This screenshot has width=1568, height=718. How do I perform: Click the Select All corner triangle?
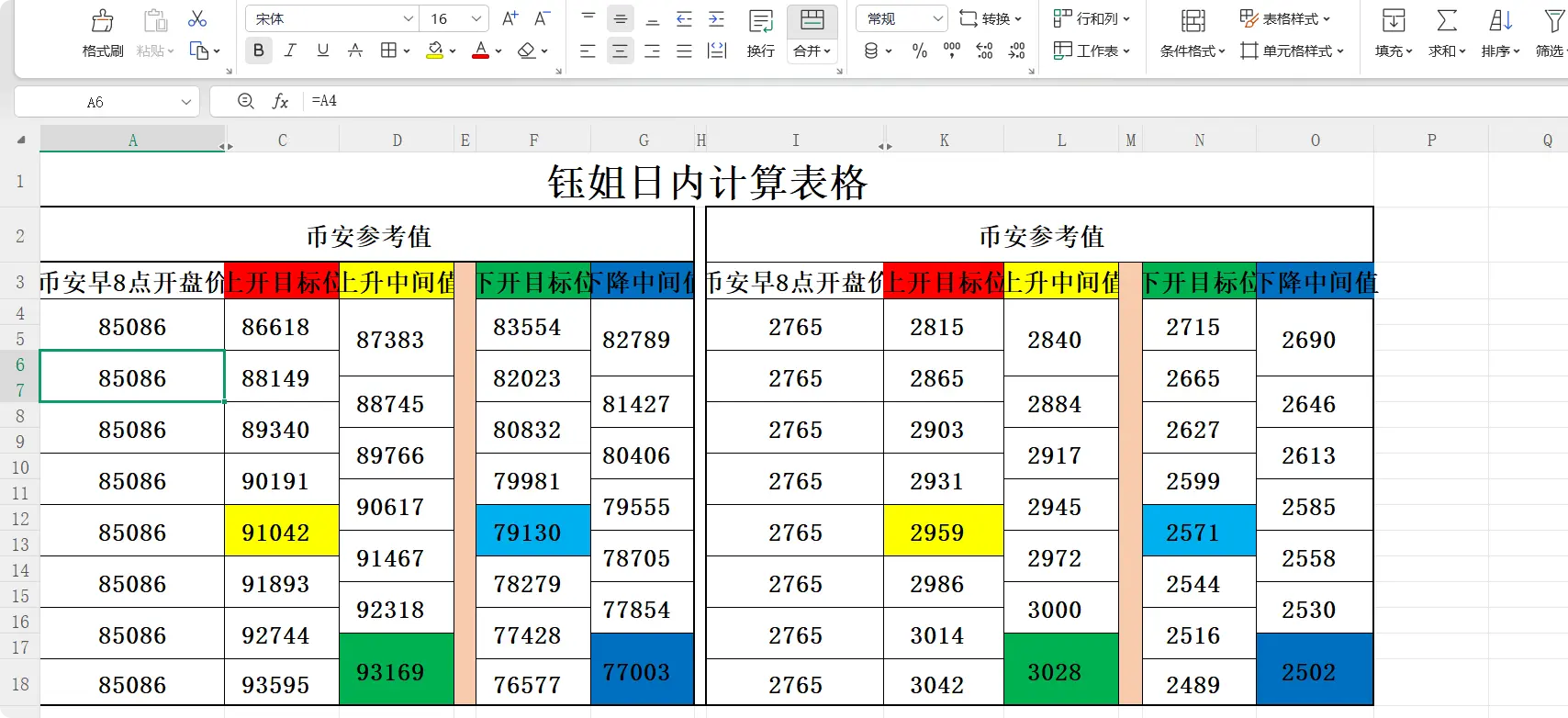(x=21, y=140)
